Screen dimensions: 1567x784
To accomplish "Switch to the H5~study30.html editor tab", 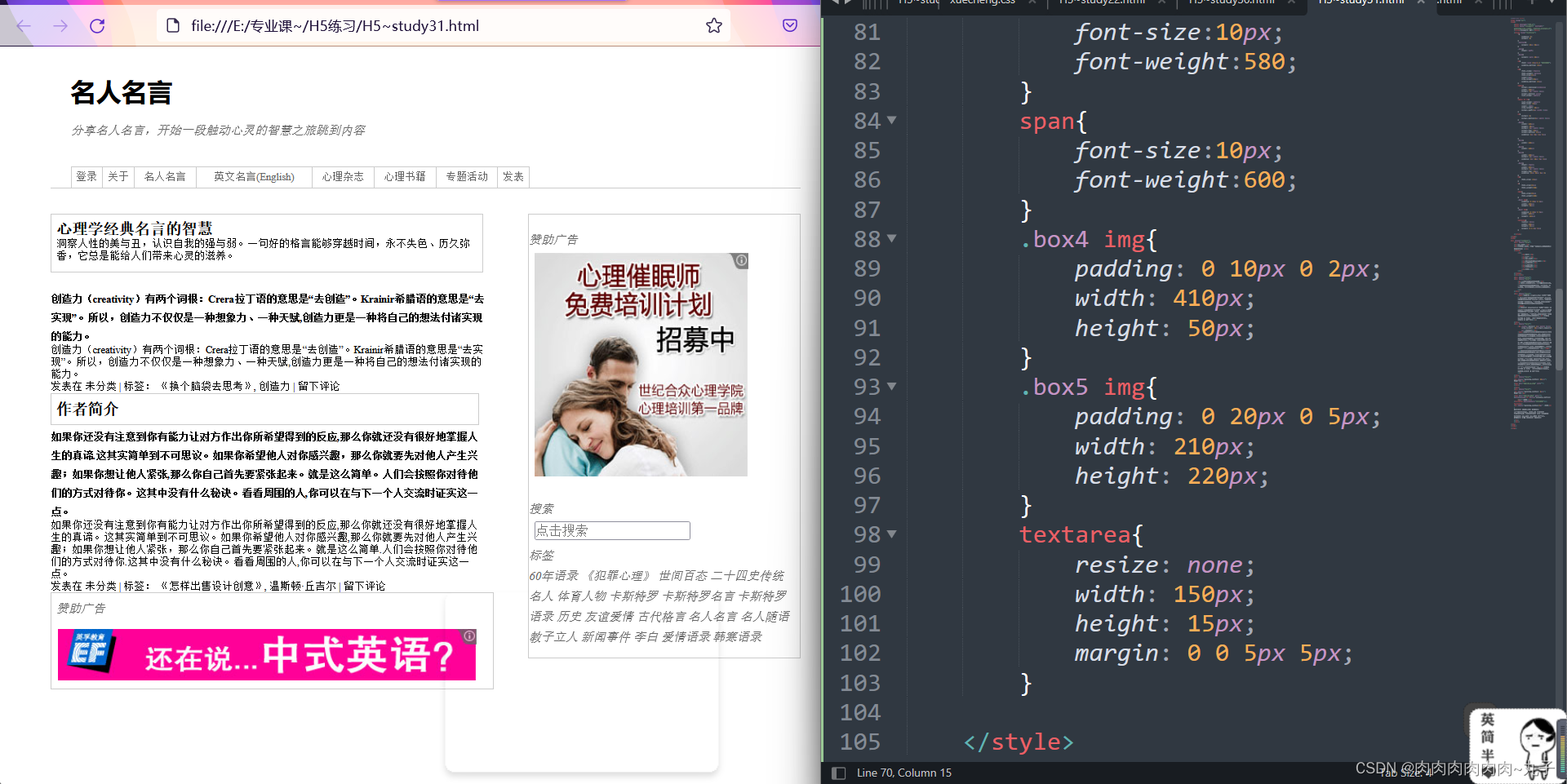I will click(1231, 2).
